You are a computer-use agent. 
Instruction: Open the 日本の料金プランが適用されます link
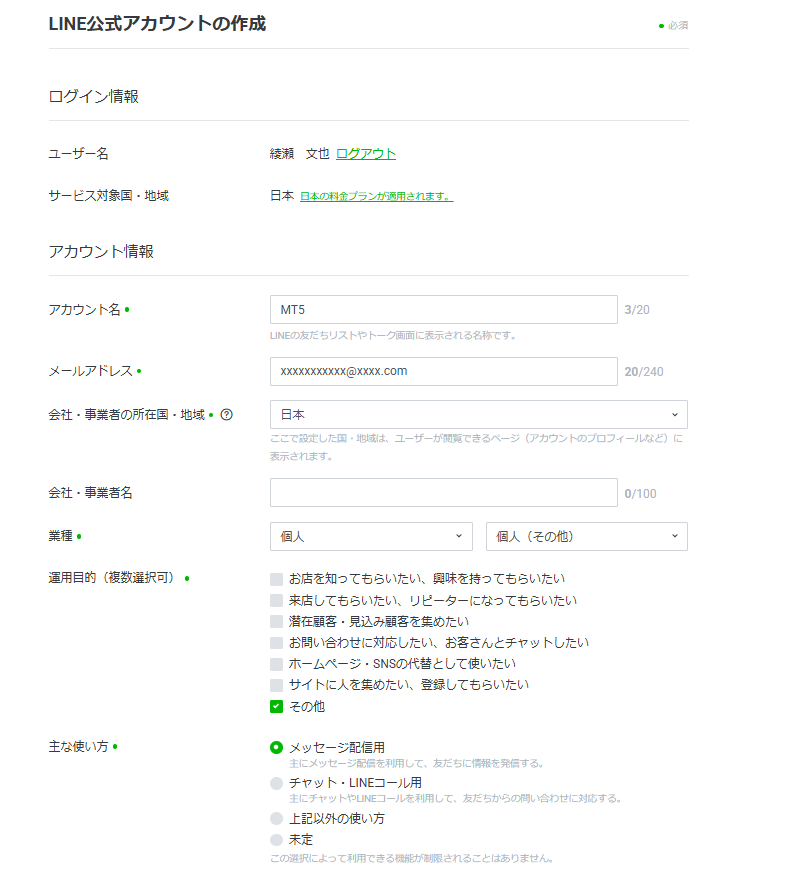376,196
